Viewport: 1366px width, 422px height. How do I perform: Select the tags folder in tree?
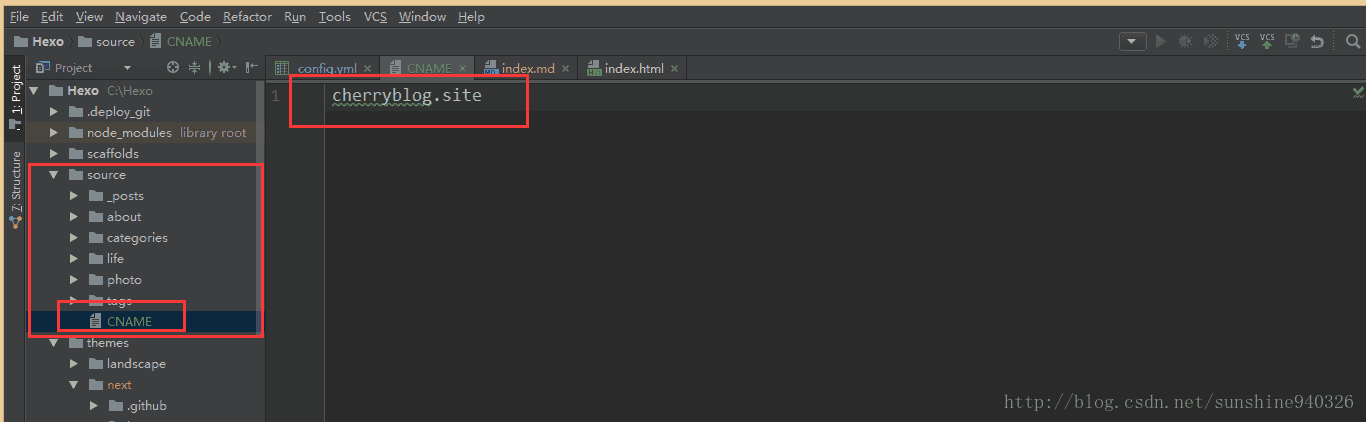pos(119,300)
